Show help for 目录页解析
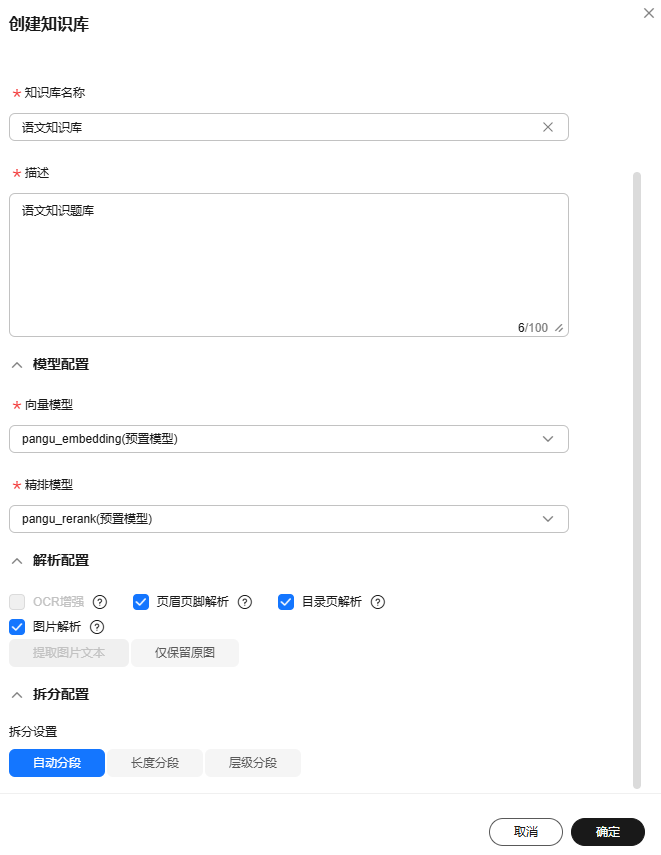661x855 pixels. (377, 602)
